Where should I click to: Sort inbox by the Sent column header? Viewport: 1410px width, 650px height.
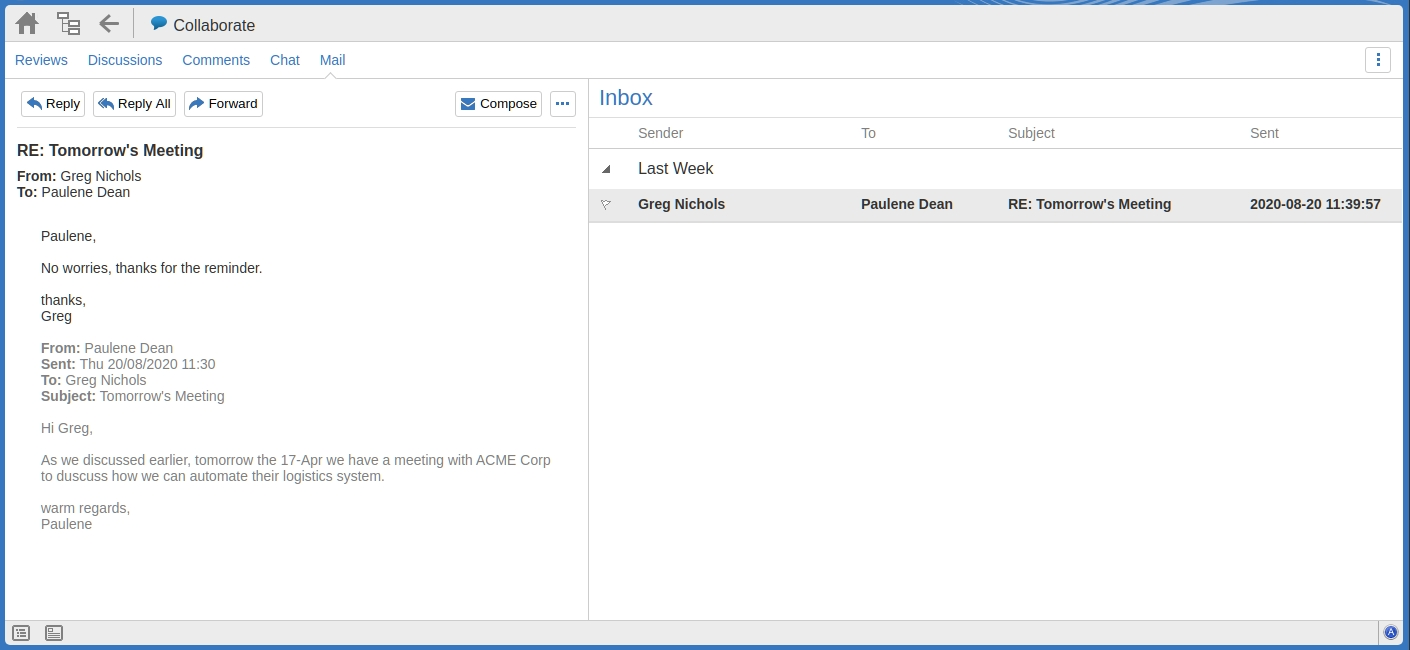(x=1264, y=133)
